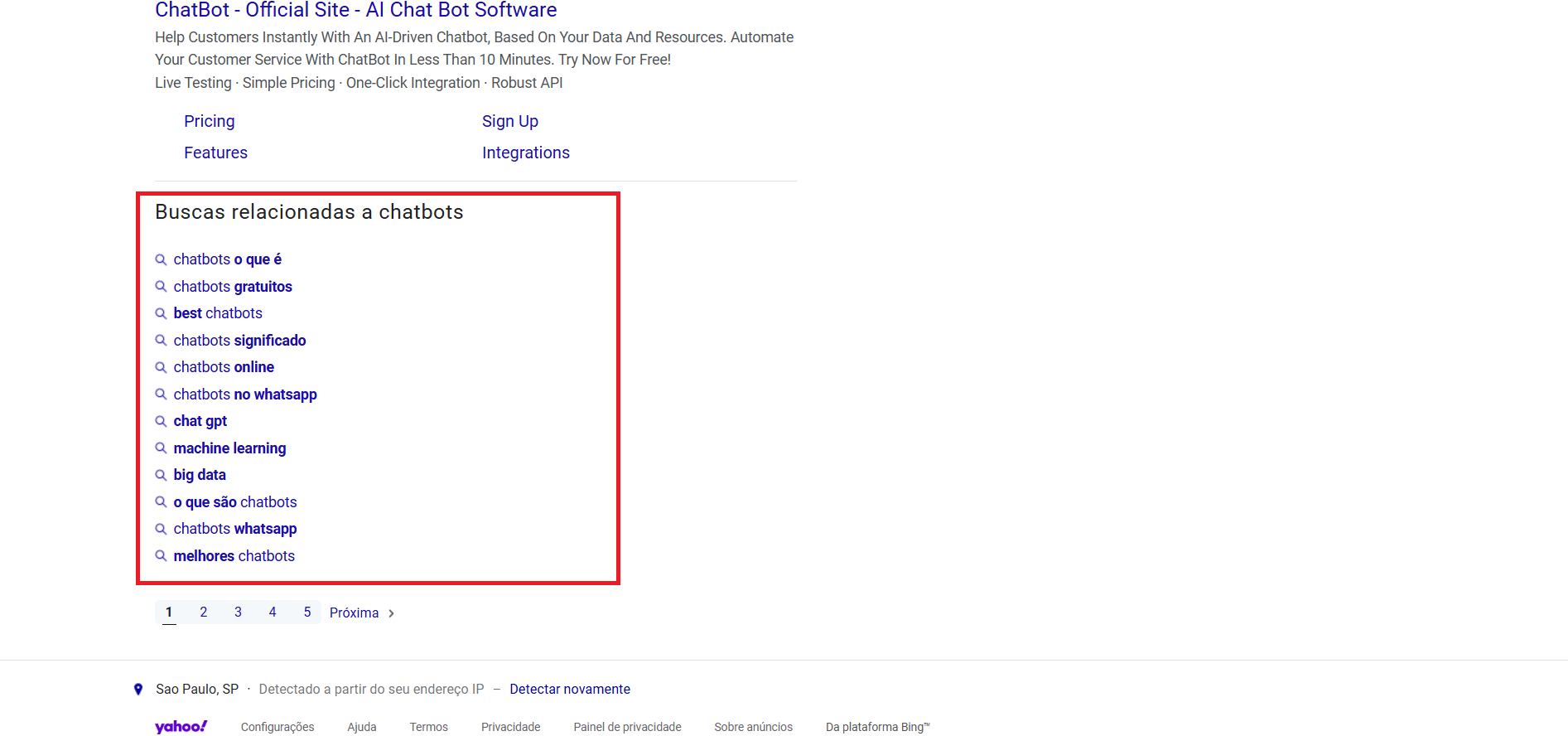
Task: Search related term 'chatbots online'
Action: (224, 367)
